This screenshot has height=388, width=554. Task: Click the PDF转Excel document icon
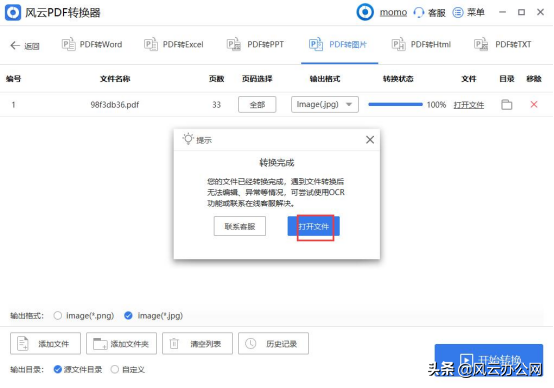[151, 45]
